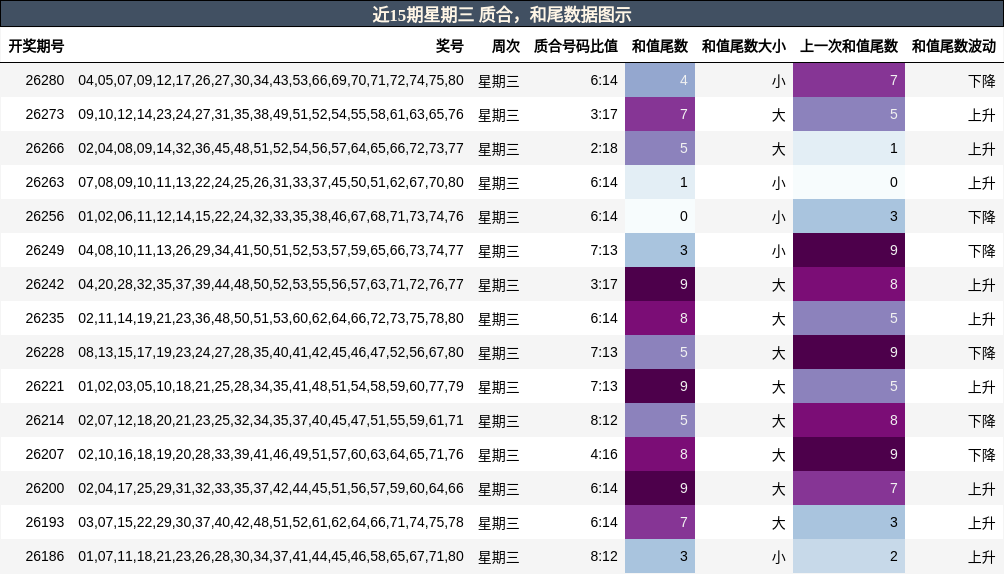Screen dimensions: 1004x574
Task: Click the 和值尾数 cell 3 in row 26186
Action: tap(660, 555)
